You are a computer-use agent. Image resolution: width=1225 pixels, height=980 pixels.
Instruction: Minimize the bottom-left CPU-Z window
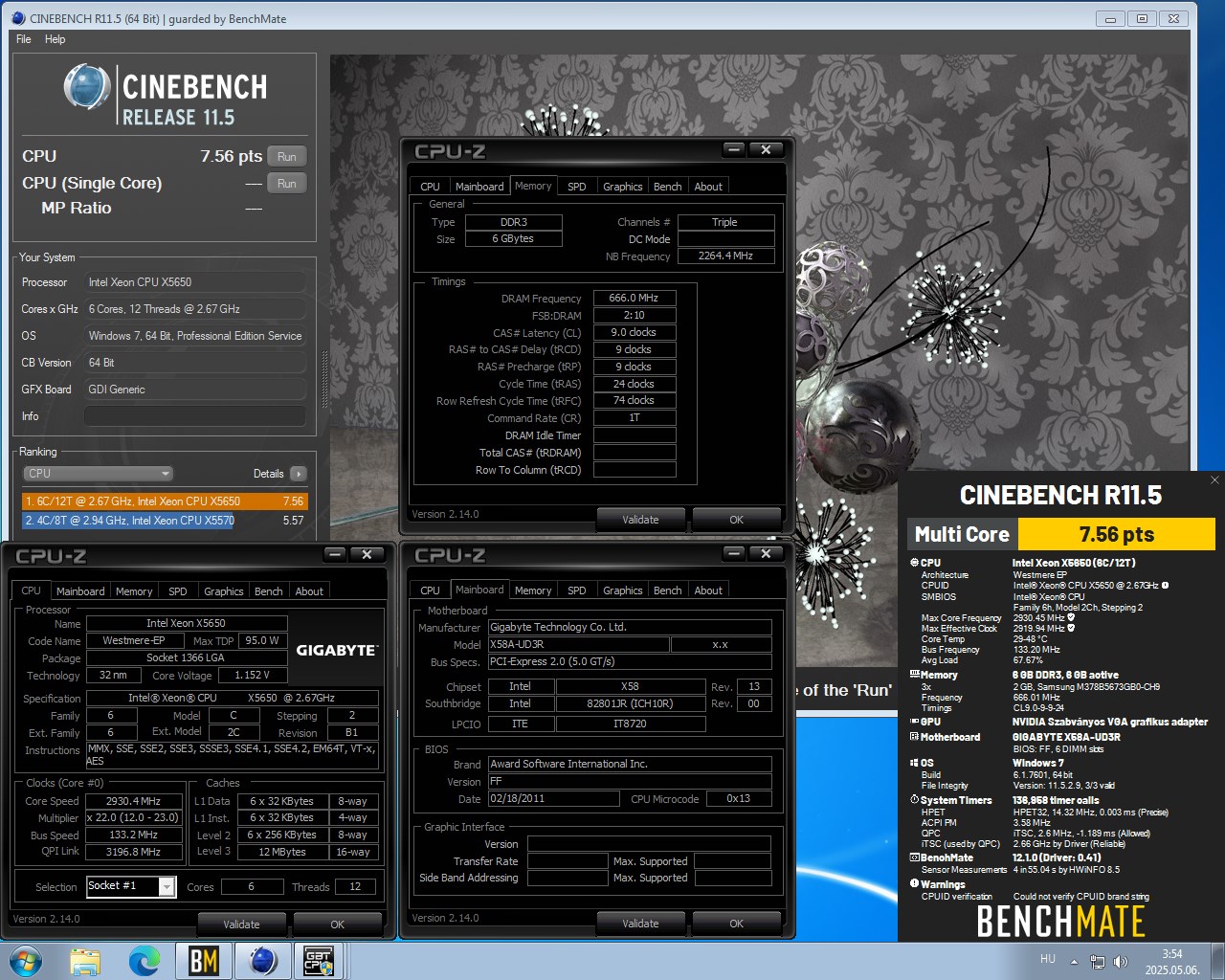click(x=335, y=554)
